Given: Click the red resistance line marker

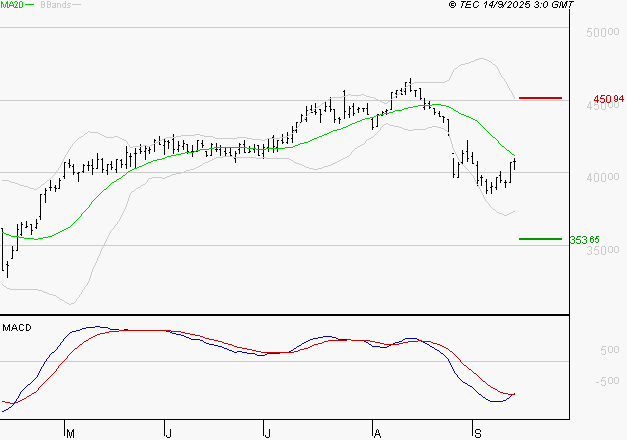Looking at the screenshot, I should [x=540, y=98].
